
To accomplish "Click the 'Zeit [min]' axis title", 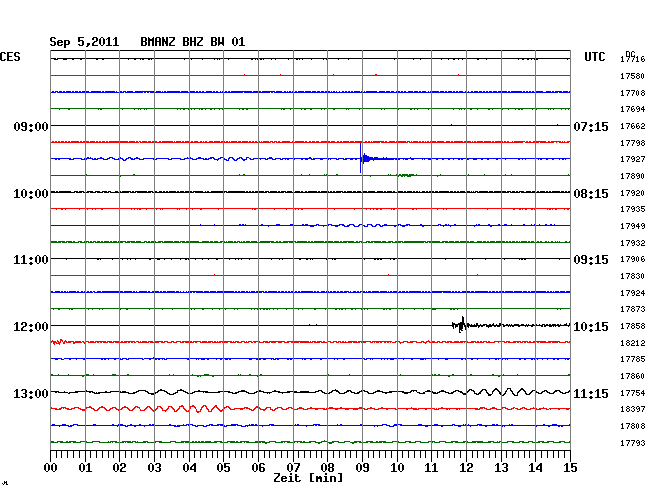I will pyautogui.click(x=308, y=478).
